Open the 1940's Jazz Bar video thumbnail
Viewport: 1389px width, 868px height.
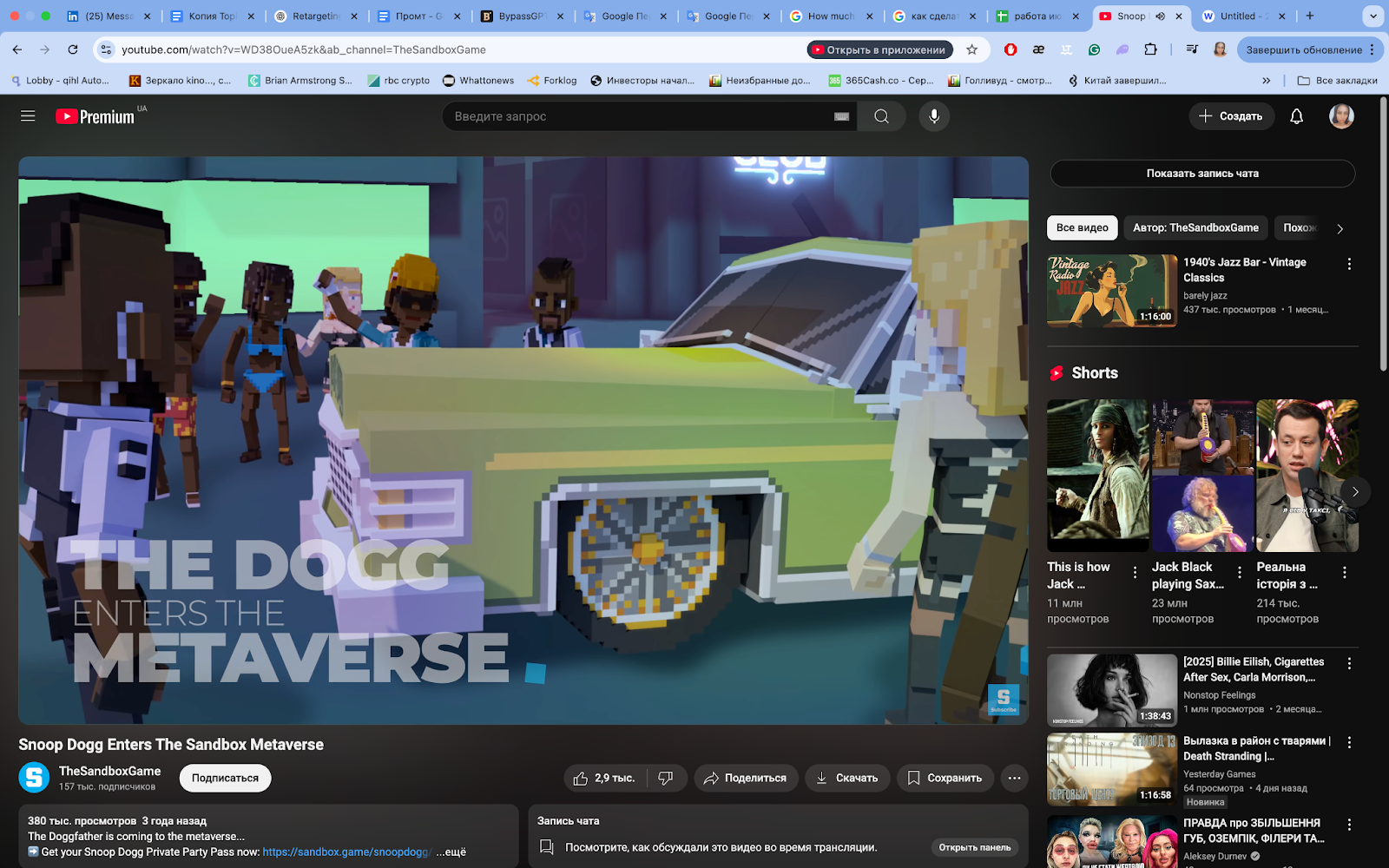click(x=1112, y=291)
